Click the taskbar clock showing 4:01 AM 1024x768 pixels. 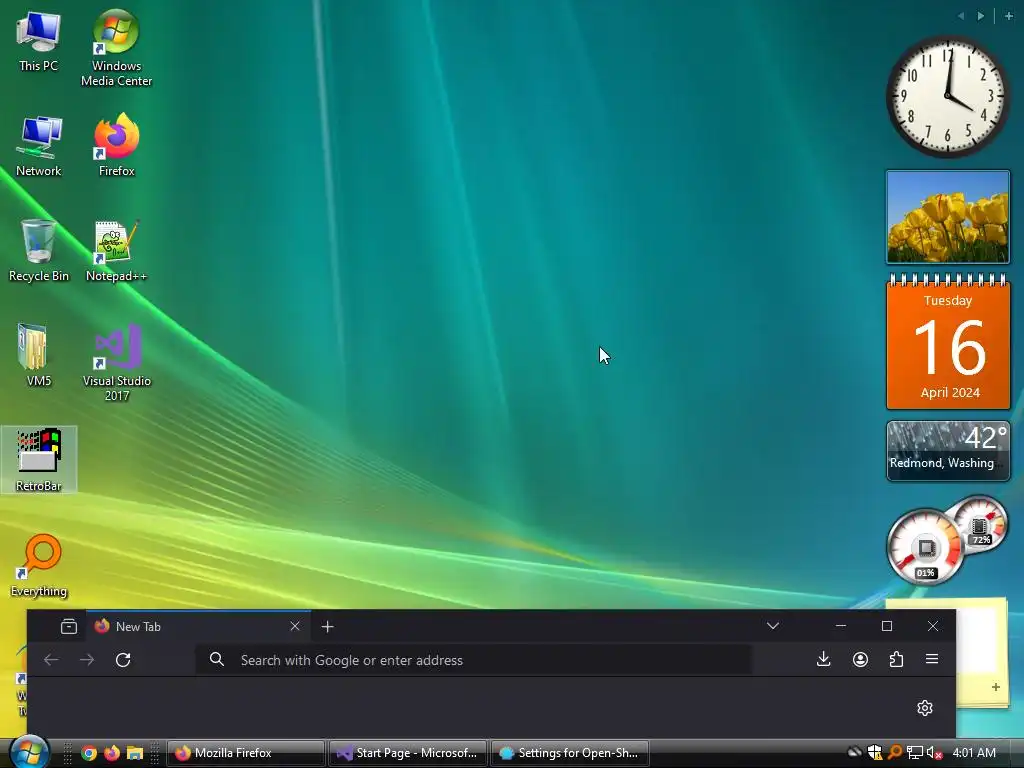tap(974, 753)
